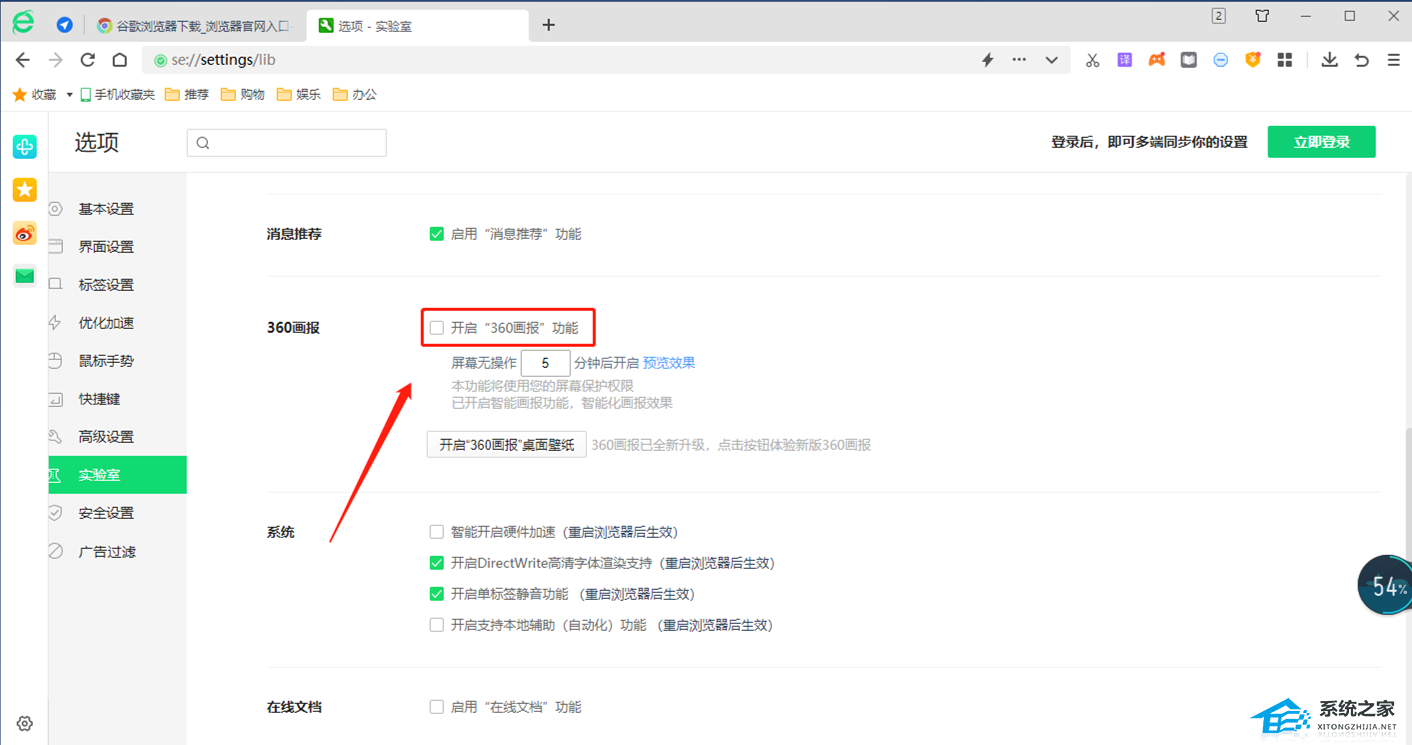This screenshot has height=745, width=1412.
Task: Expand the 收藏 bookmarks dropdown arrow
Action: 69,95
